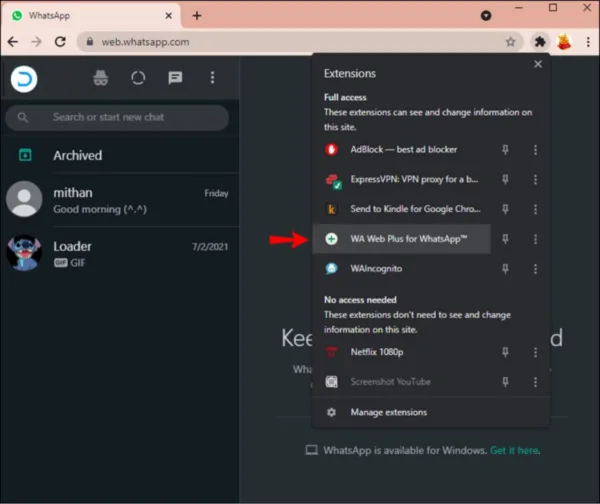
Task: Click Search or start new chat field
Action: (117, 117)
